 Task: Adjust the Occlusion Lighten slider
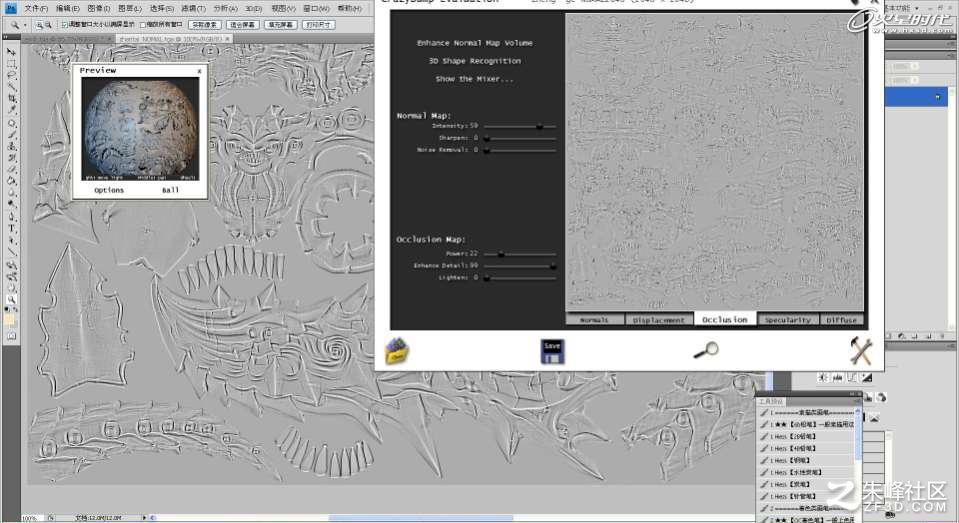point(520,278)
